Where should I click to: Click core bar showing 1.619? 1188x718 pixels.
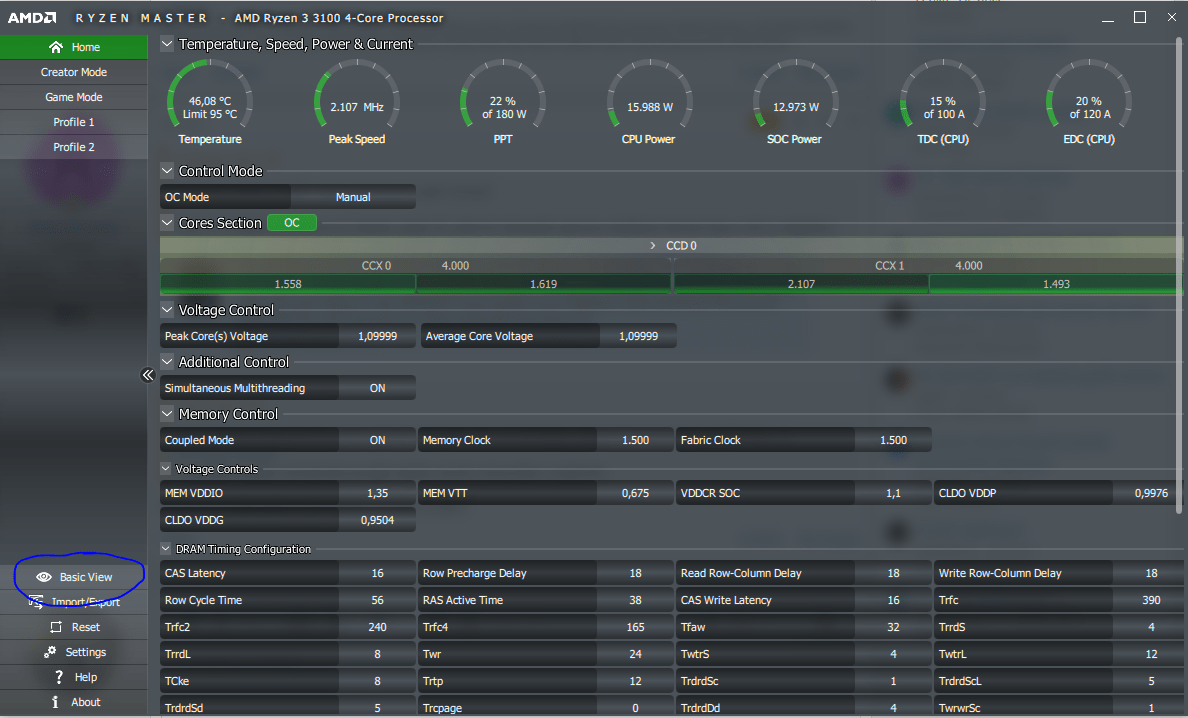point(543,284)
